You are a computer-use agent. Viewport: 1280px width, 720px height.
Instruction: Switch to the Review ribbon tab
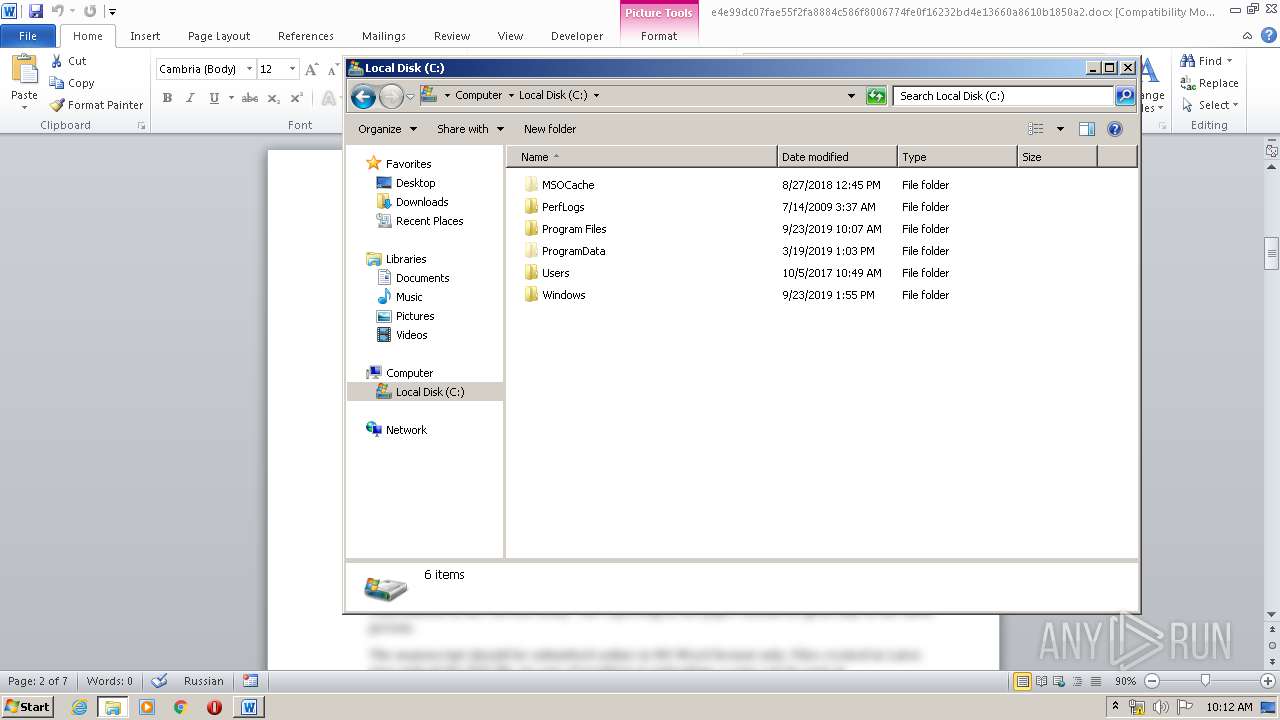tap(452, 36)
